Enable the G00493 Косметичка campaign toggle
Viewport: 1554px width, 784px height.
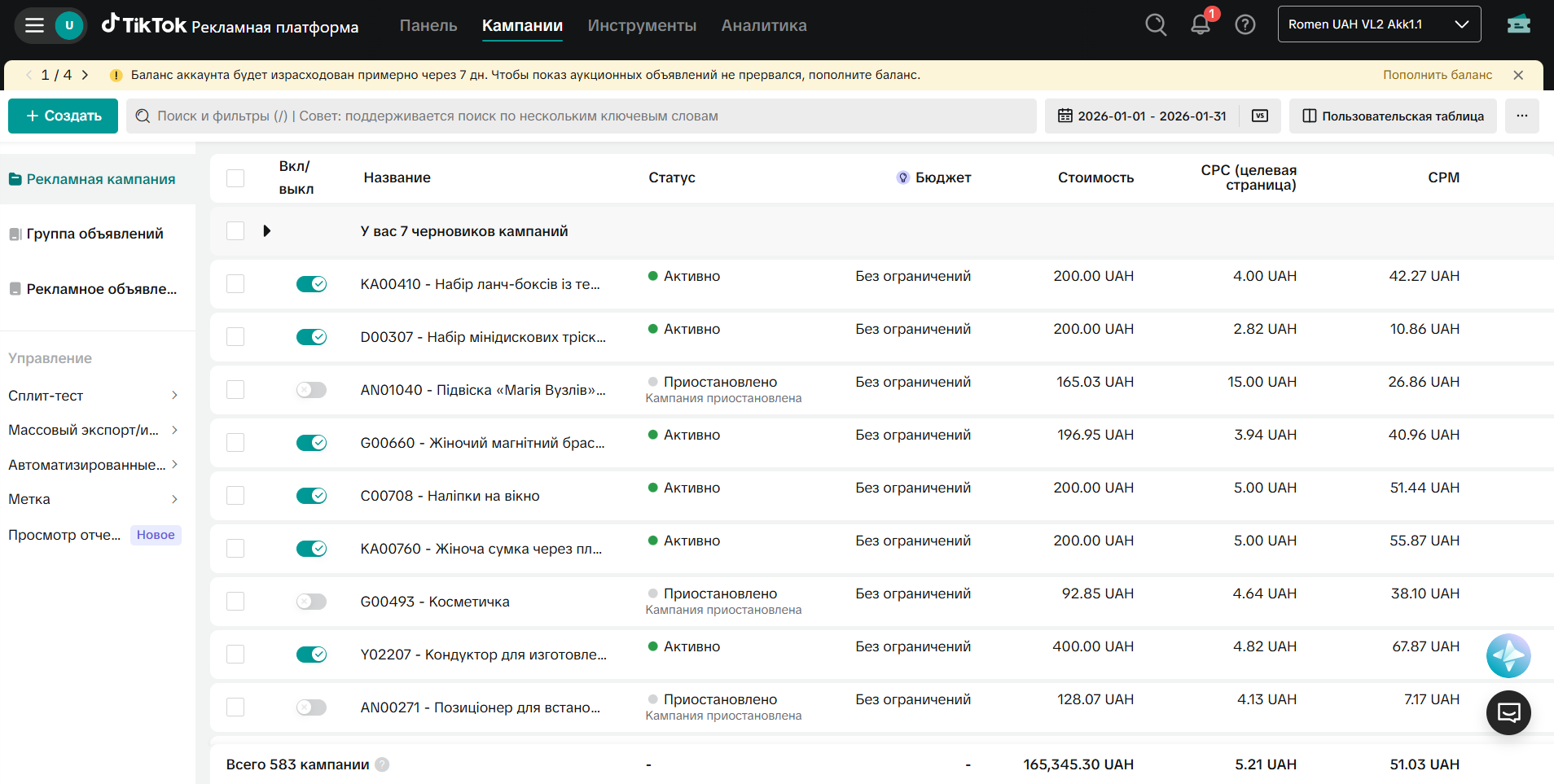(x=311, y=602)
